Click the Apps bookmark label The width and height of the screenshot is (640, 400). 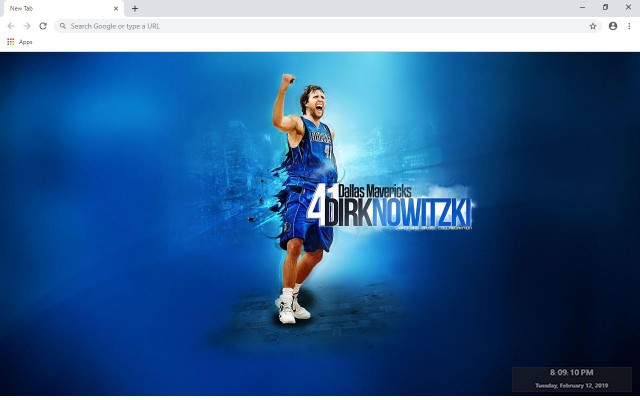tap(25, 42)
